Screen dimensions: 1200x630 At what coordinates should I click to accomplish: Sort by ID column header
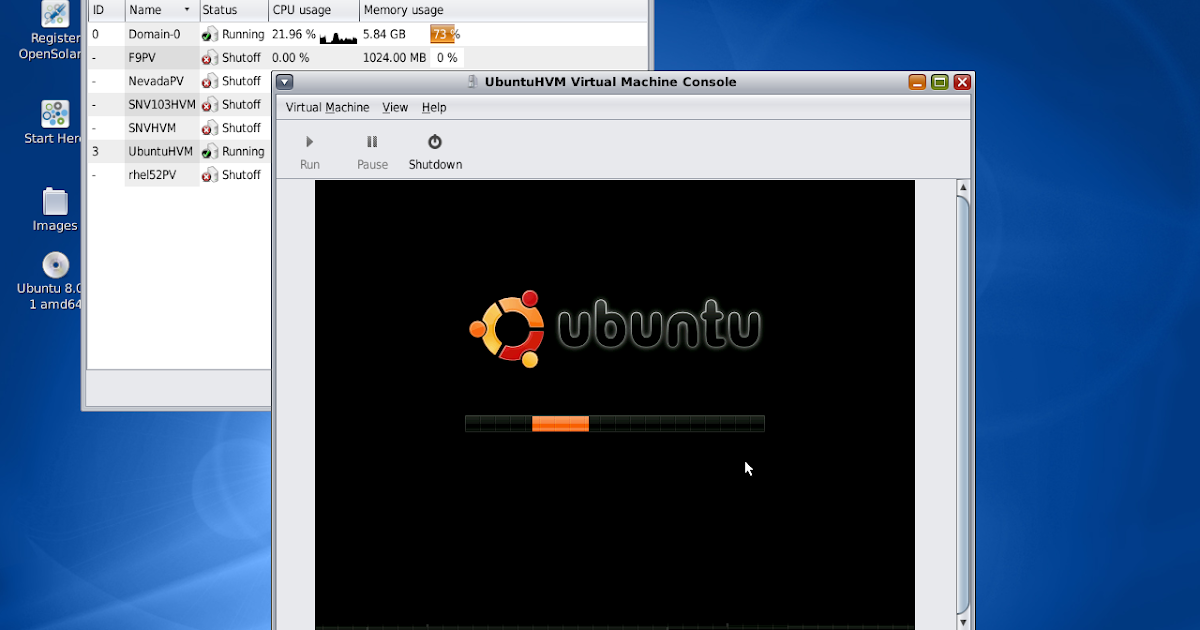[x=106, y=10]
